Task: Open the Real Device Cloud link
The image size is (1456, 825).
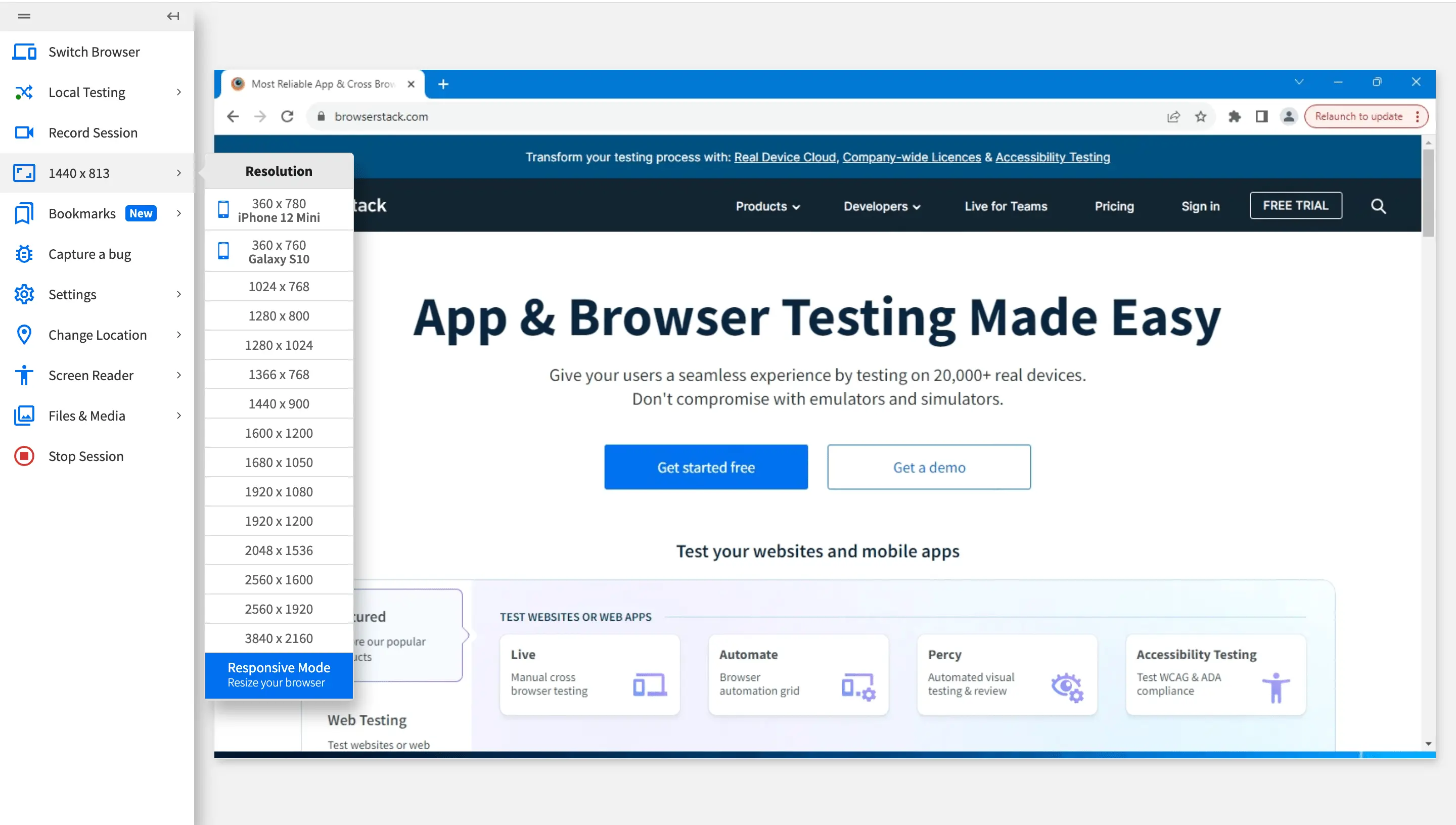Action: click(x=785, y=157)
